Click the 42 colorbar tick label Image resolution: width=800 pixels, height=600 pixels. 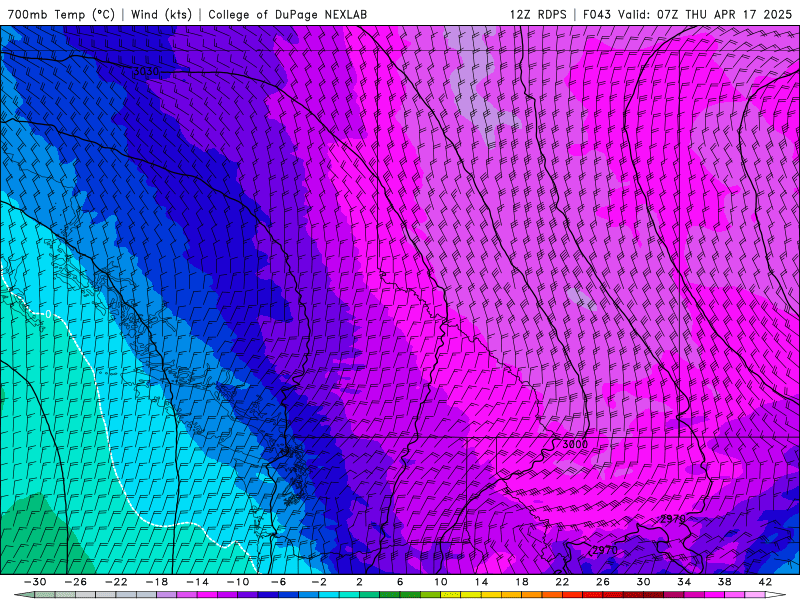point(765,582)
